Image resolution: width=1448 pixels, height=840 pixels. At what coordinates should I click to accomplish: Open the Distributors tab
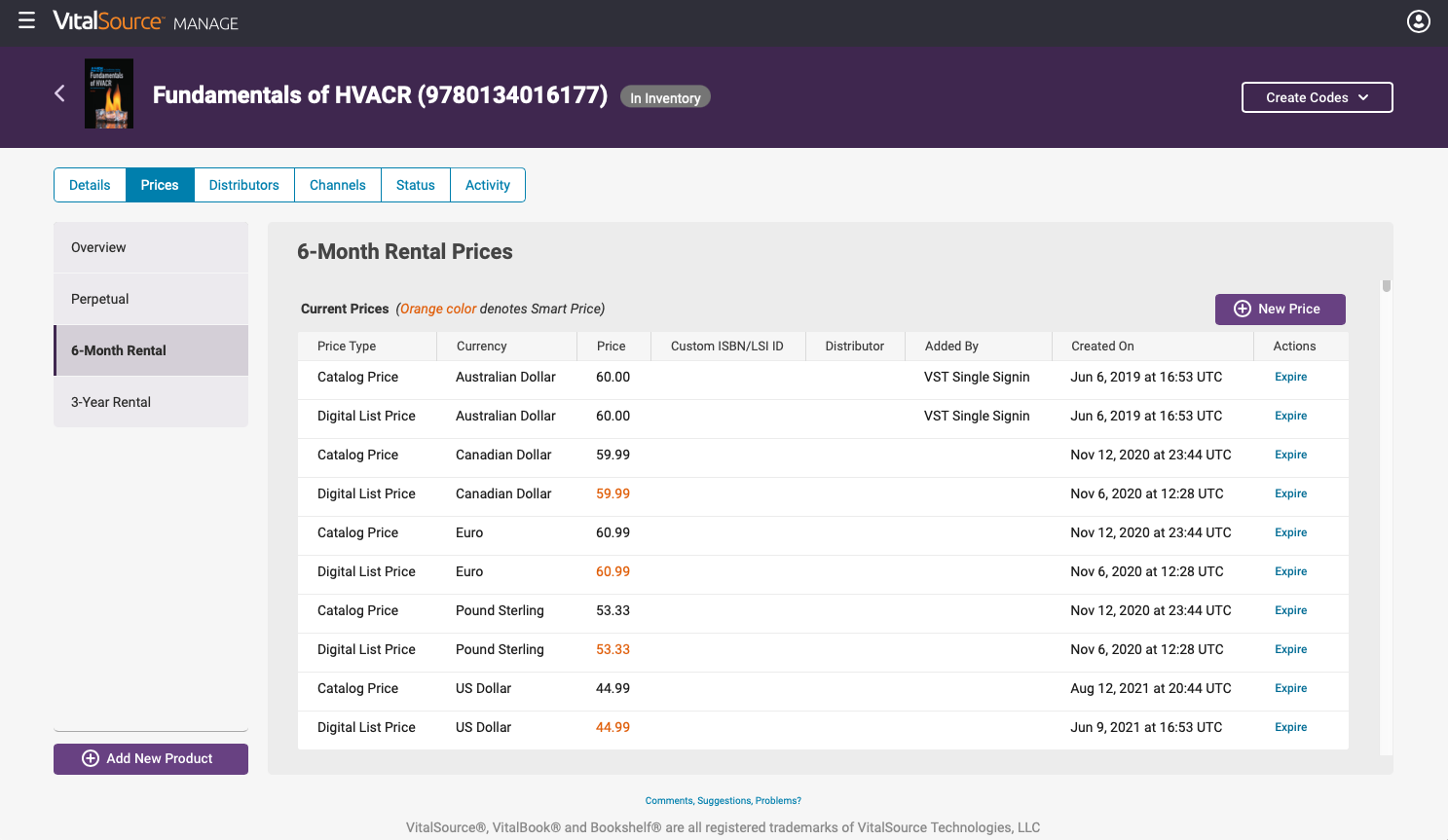[x=244, y=185]
